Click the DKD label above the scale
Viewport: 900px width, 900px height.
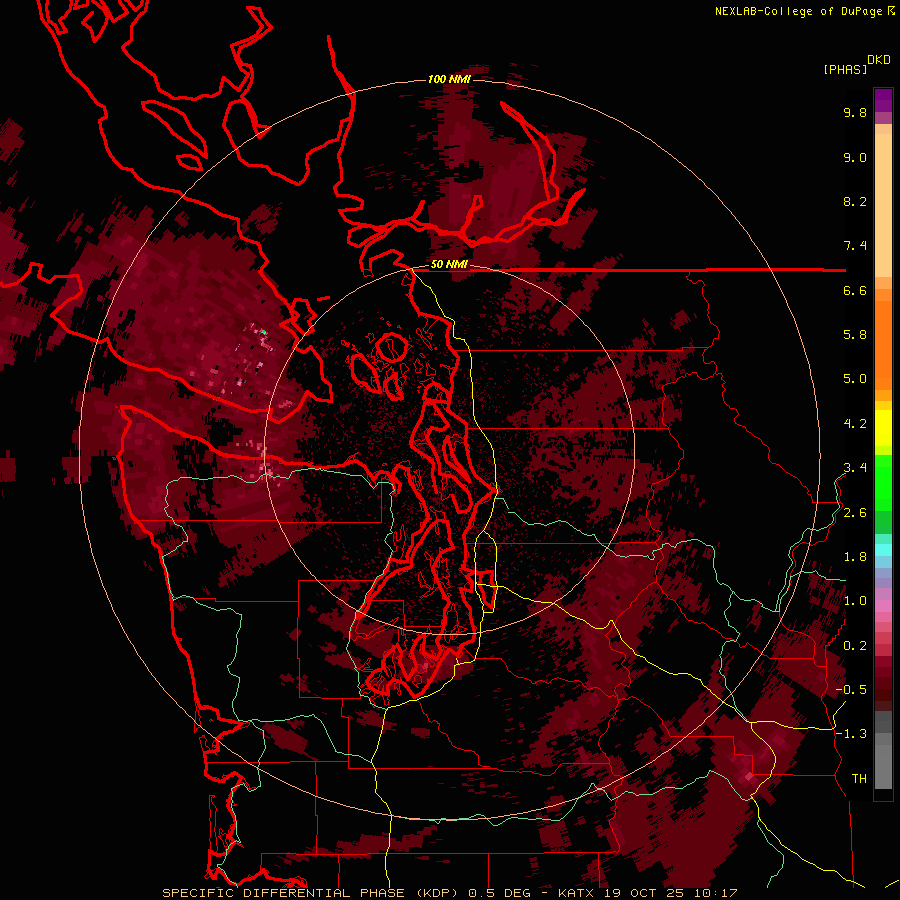(x=879, y=60)
